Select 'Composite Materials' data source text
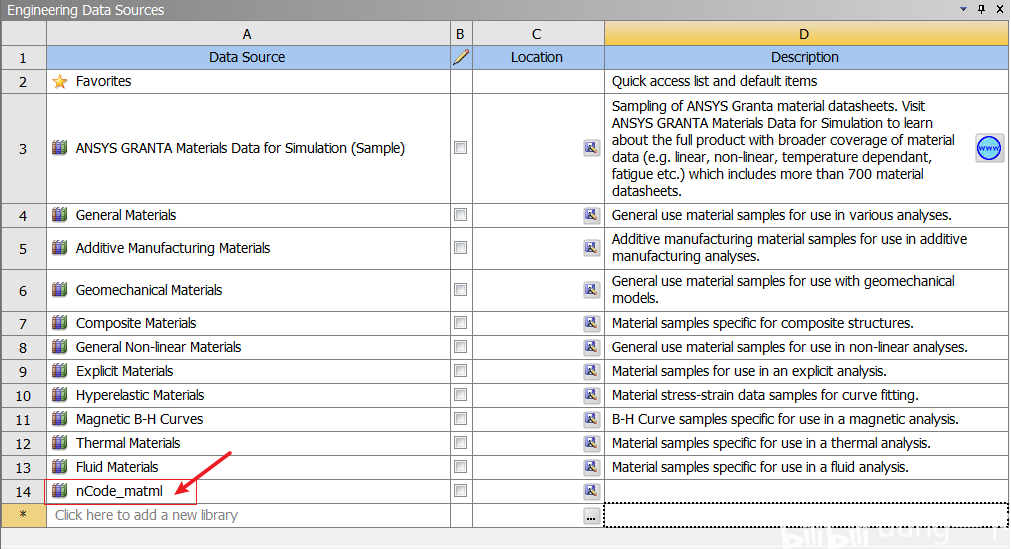This screenshot has height=549, width=1011. click(136, 323)
